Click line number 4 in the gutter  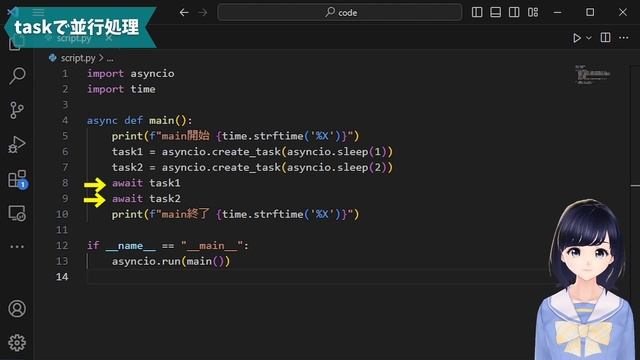pyautogui.click(x=65, y=120)
